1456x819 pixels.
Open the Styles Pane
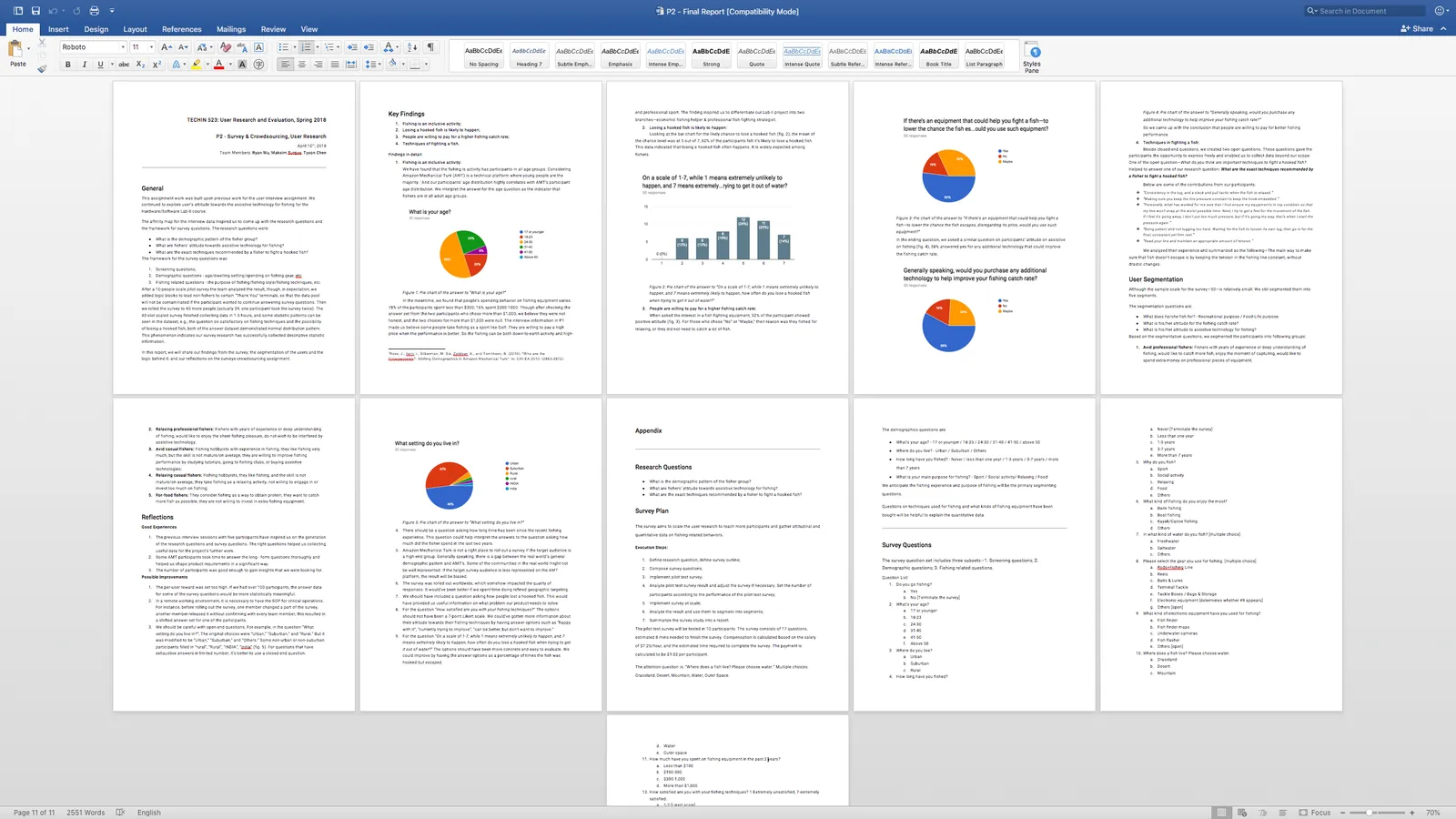pyautogui.click(x=1032, y=57)
